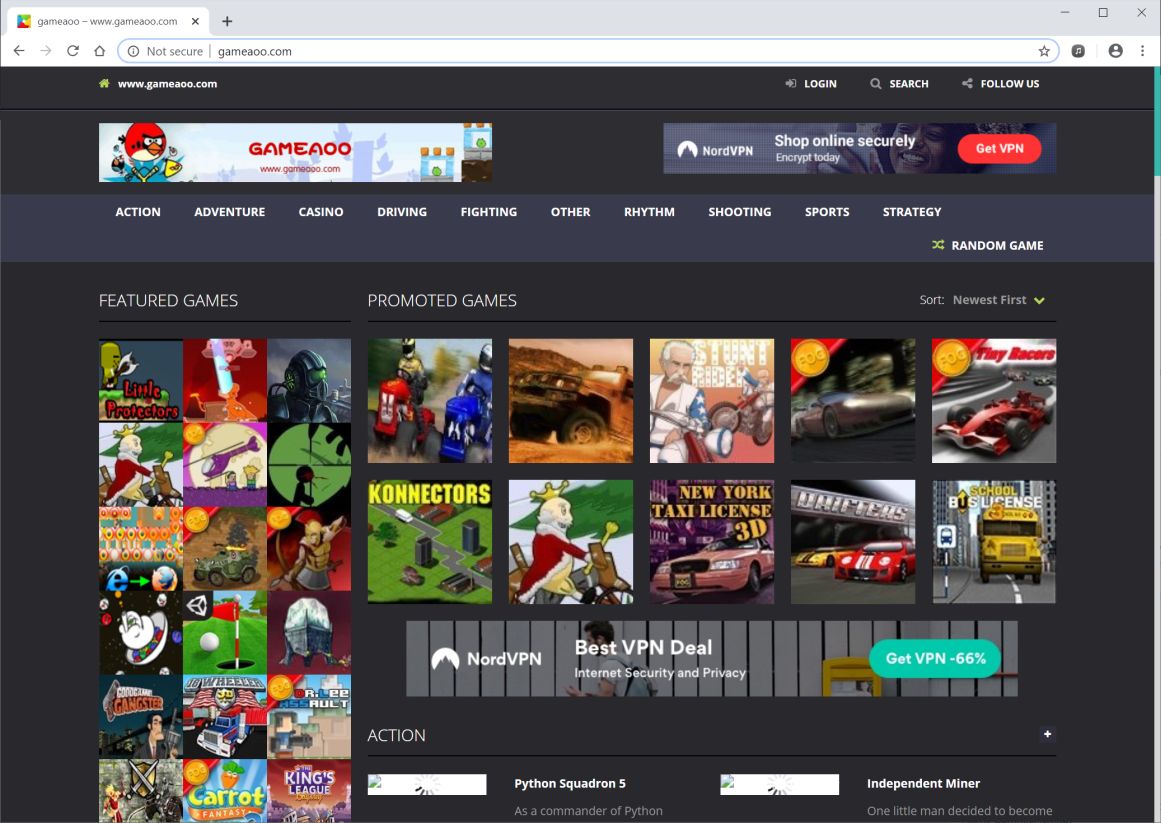The image size is (1161, 823).
Task: Click the browser forward arrow
Action: pyautogui.click(x=46, y=50)
